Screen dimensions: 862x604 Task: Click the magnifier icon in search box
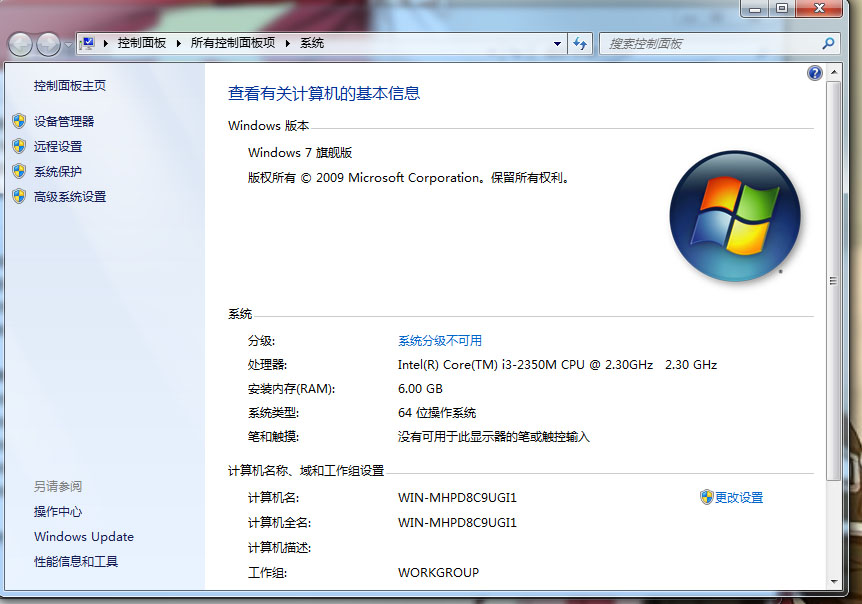click(x=828, y=44)
